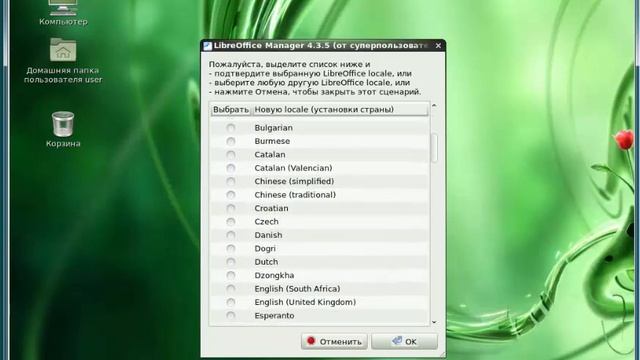Click the English (United Kingdom) entry text

pyautogui.click(x=305, y=302)
